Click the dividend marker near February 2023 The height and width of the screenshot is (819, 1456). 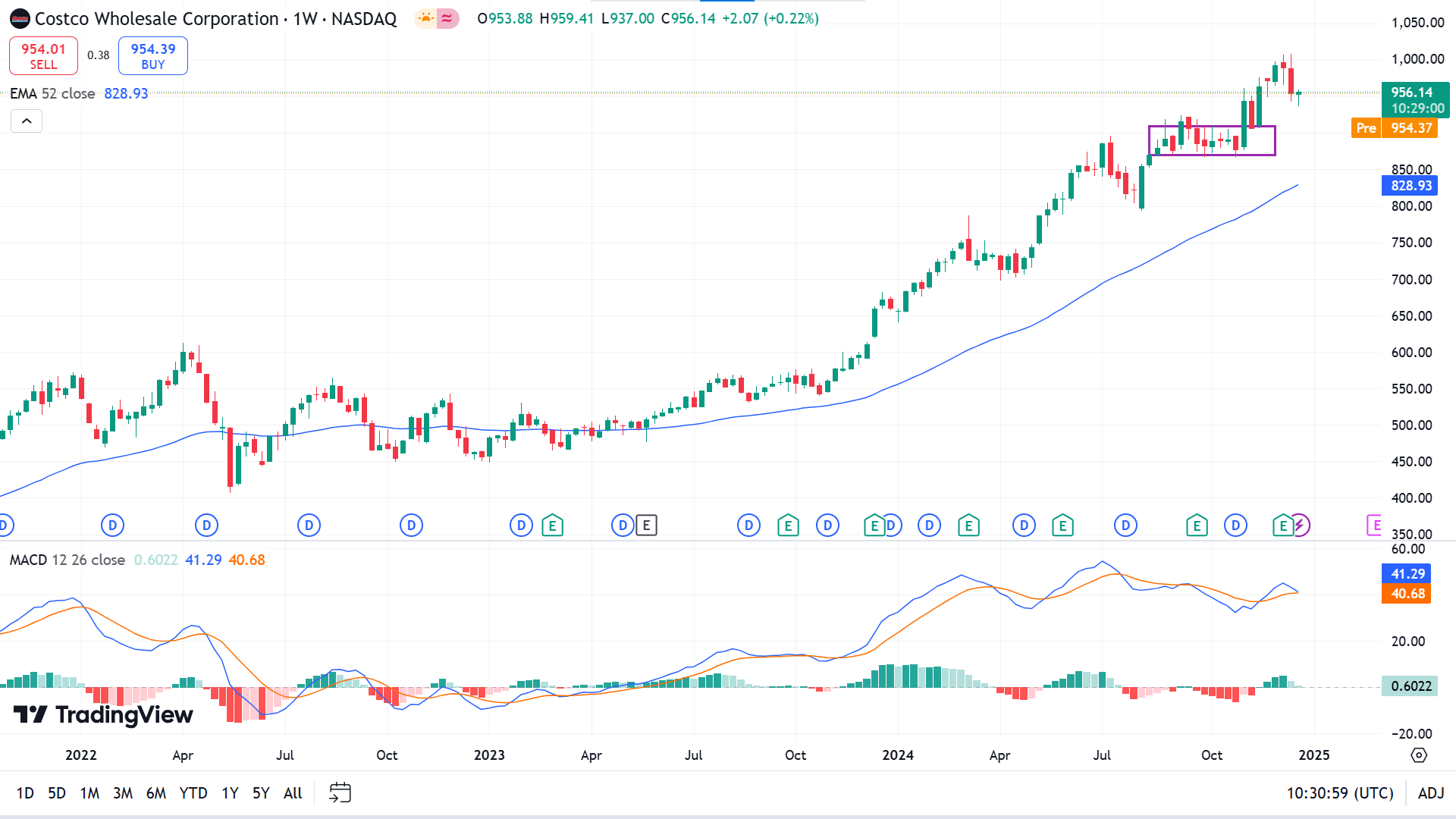(521, 525)
